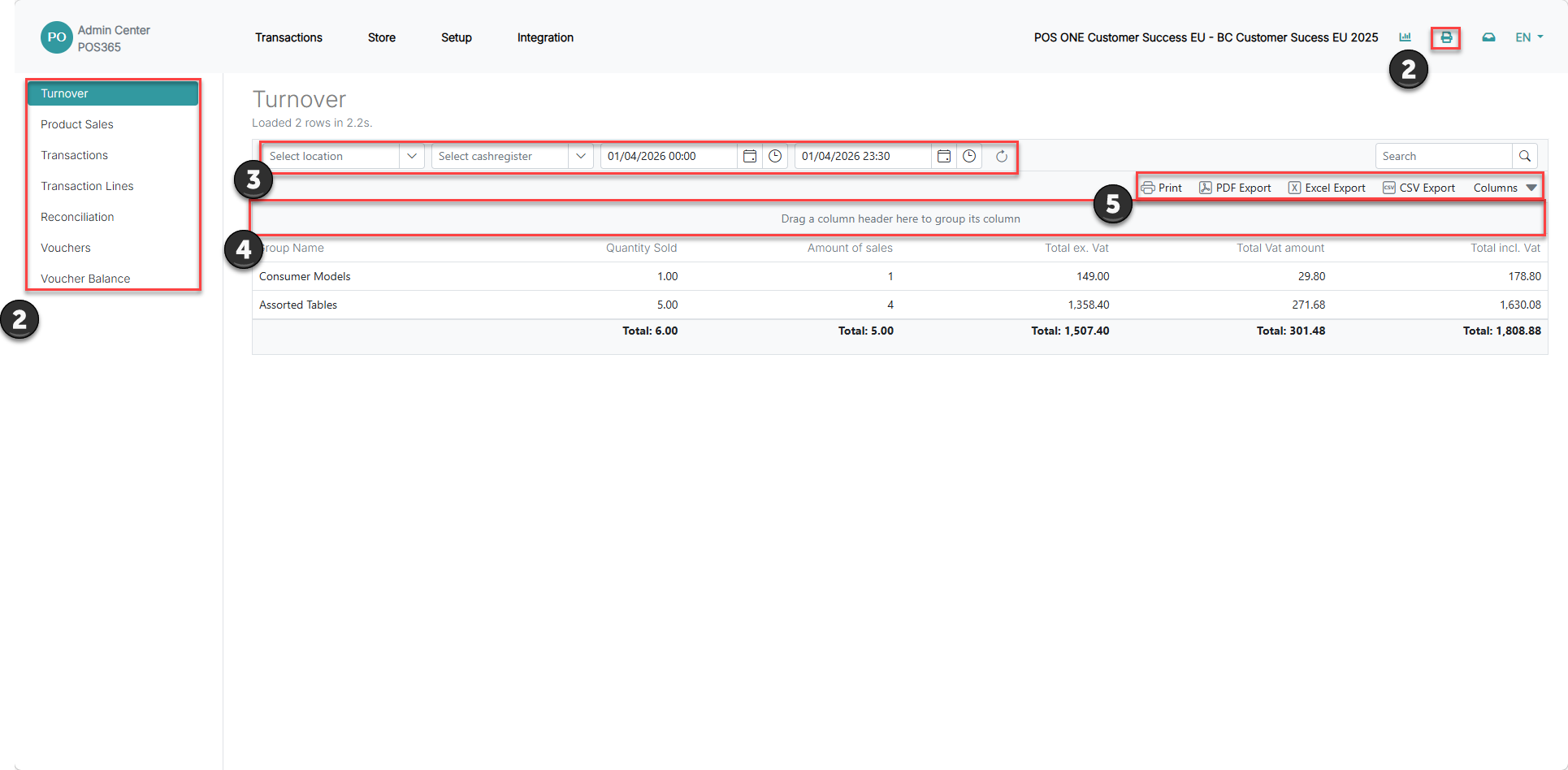Open time picker for start date
The width and height of the screenshot is (1568, 770).
click(x=775, y=156)
